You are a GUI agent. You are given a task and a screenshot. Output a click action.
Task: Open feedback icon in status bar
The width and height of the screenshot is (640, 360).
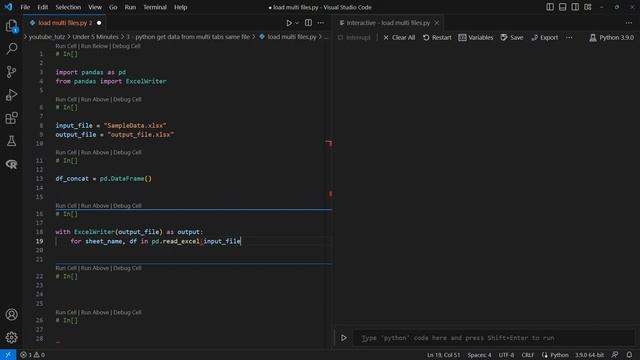click(615, 355)
